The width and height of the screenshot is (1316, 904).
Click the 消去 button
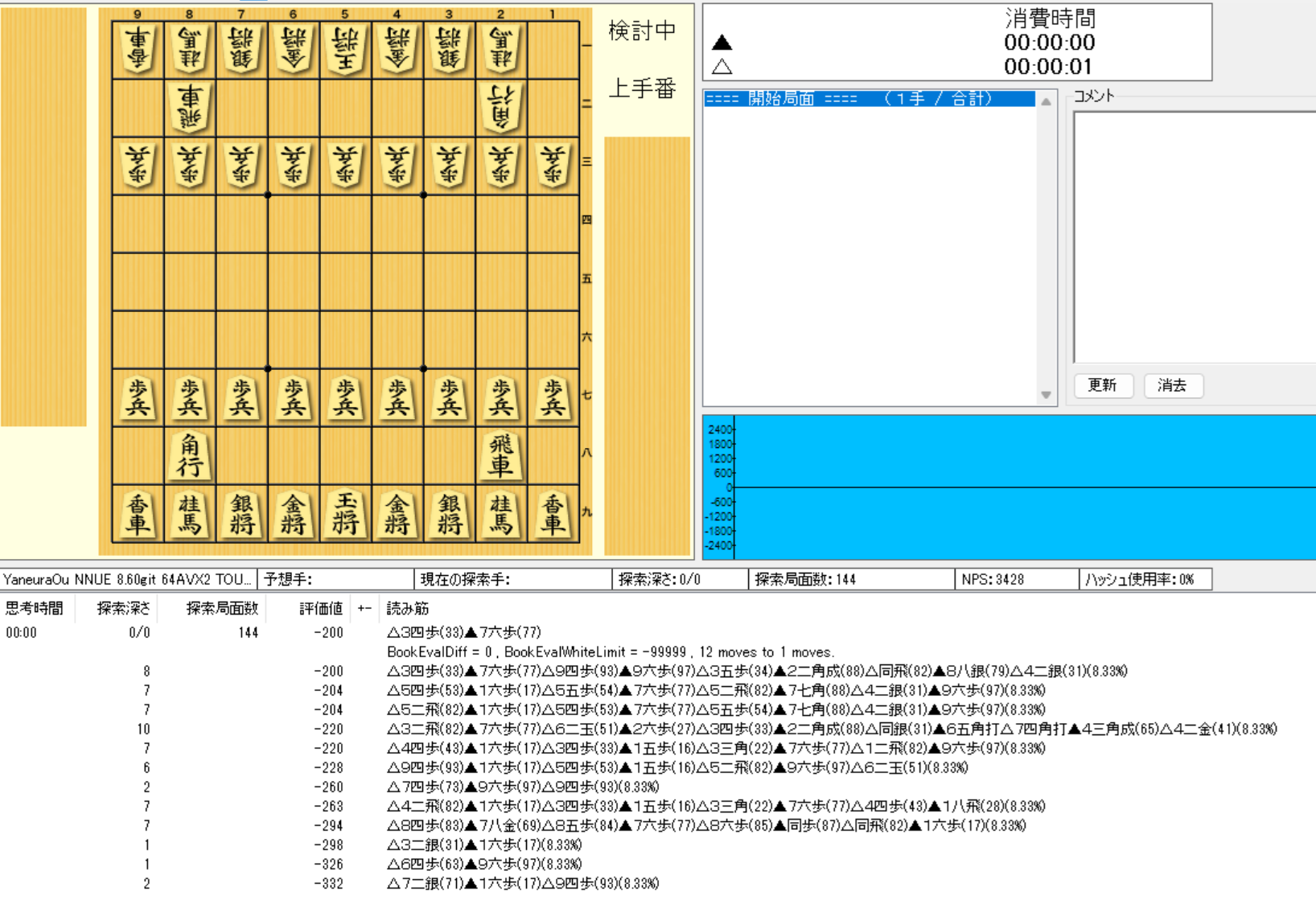pyautogui.click(x=1173, y=385)
